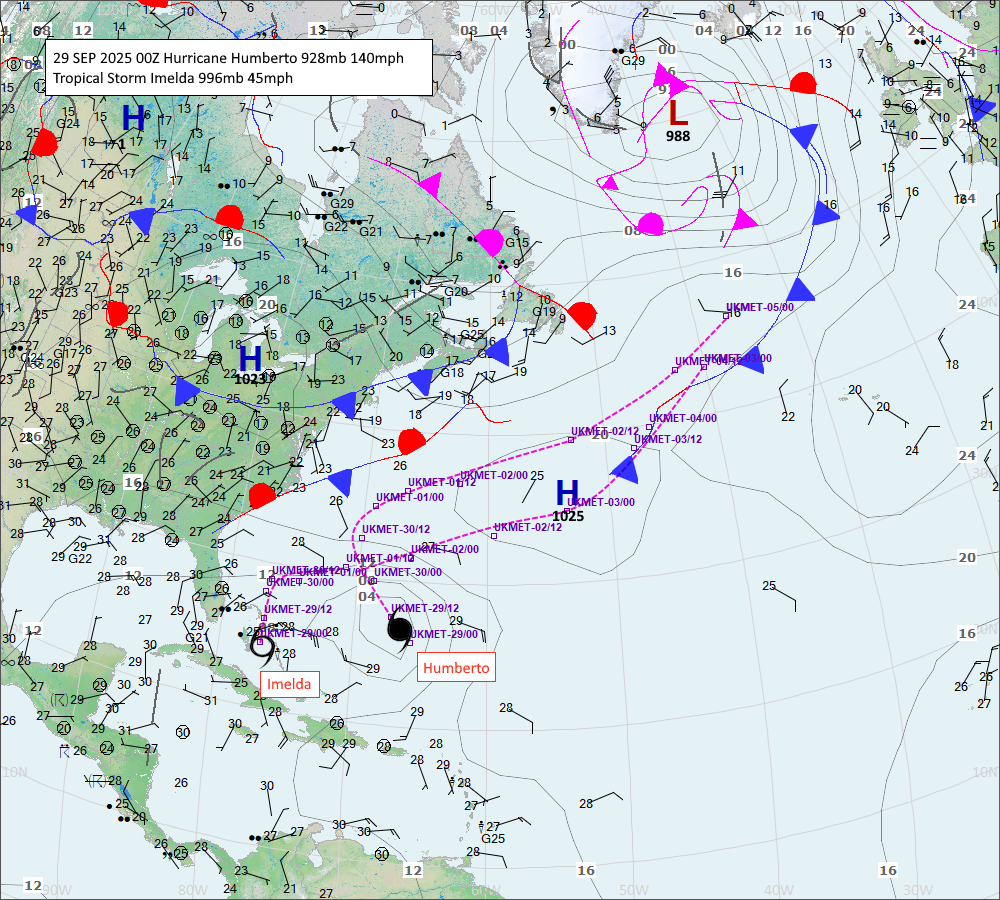Click the blue H high symbol in the top-left corner
The width and height of the screenshot is (1000, 900).
133,117
